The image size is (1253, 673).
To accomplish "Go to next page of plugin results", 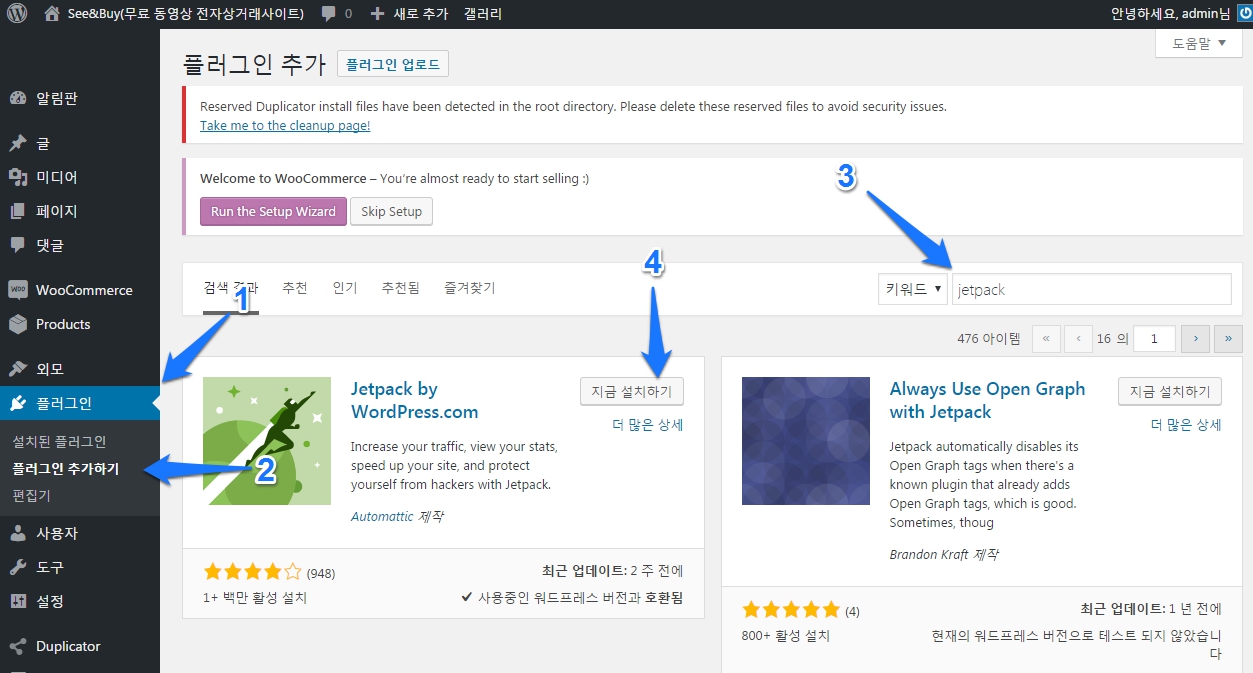I will pyautogui.click(x=1195, y=339).
